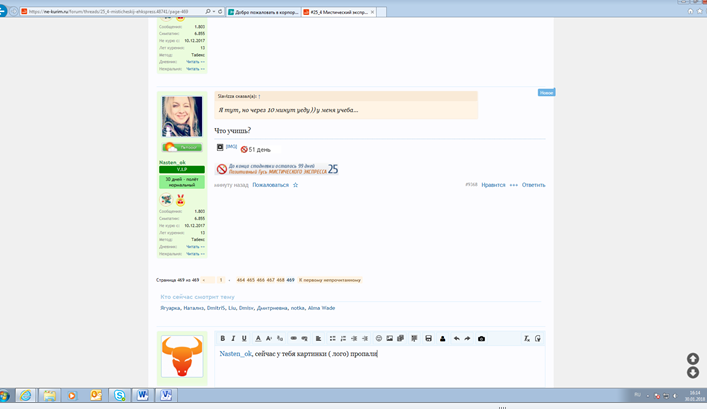Open text alignment option in editor

tap(318, 338)
